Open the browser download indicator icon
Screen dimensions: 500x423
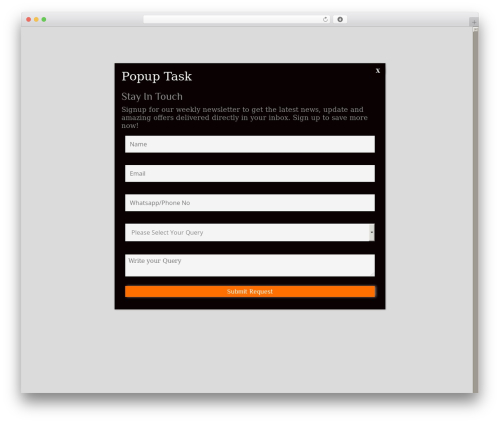click(340, 19)
